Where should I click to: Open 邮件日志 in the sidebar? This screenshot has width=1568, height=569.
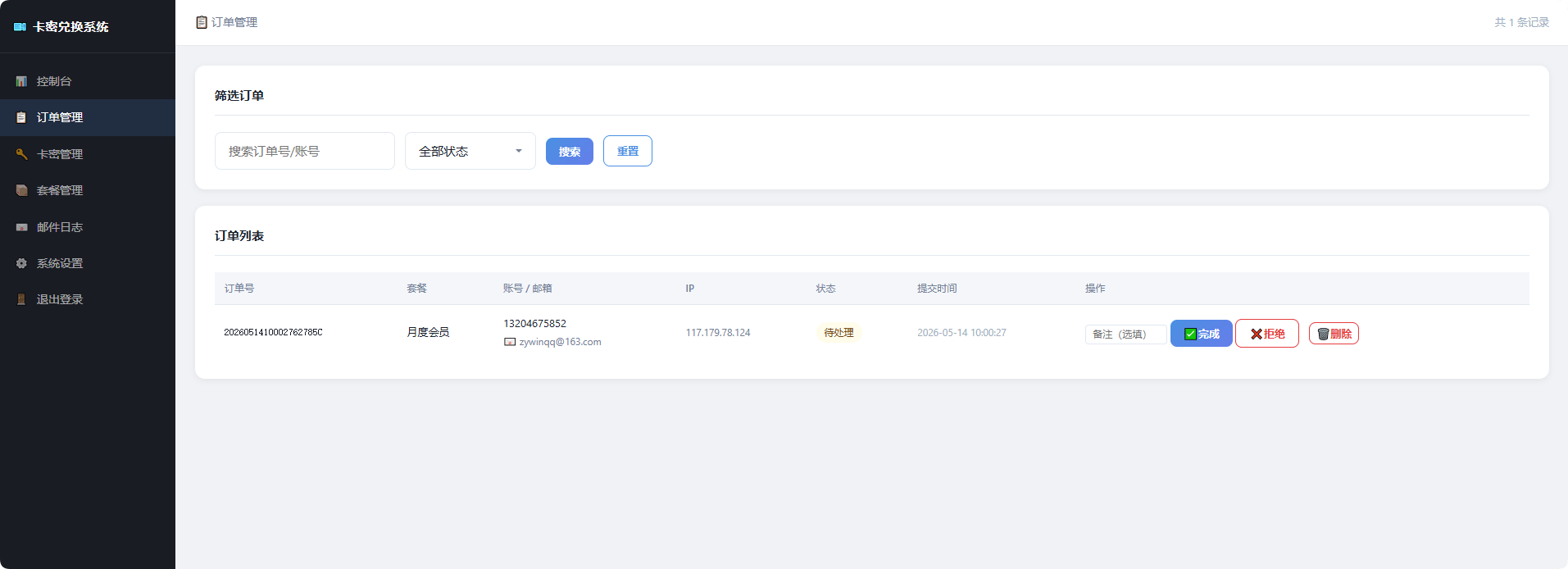[x=88, y=227]
